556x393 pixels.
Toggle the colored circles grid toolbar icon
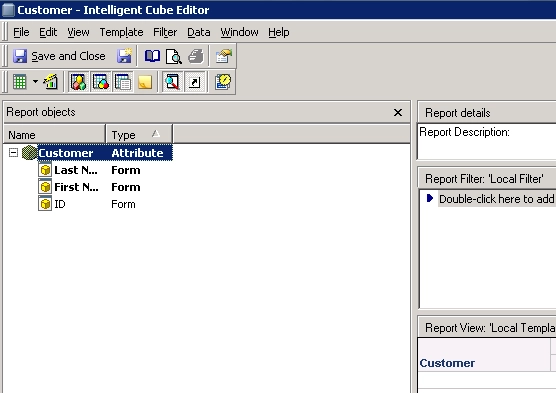101,82
